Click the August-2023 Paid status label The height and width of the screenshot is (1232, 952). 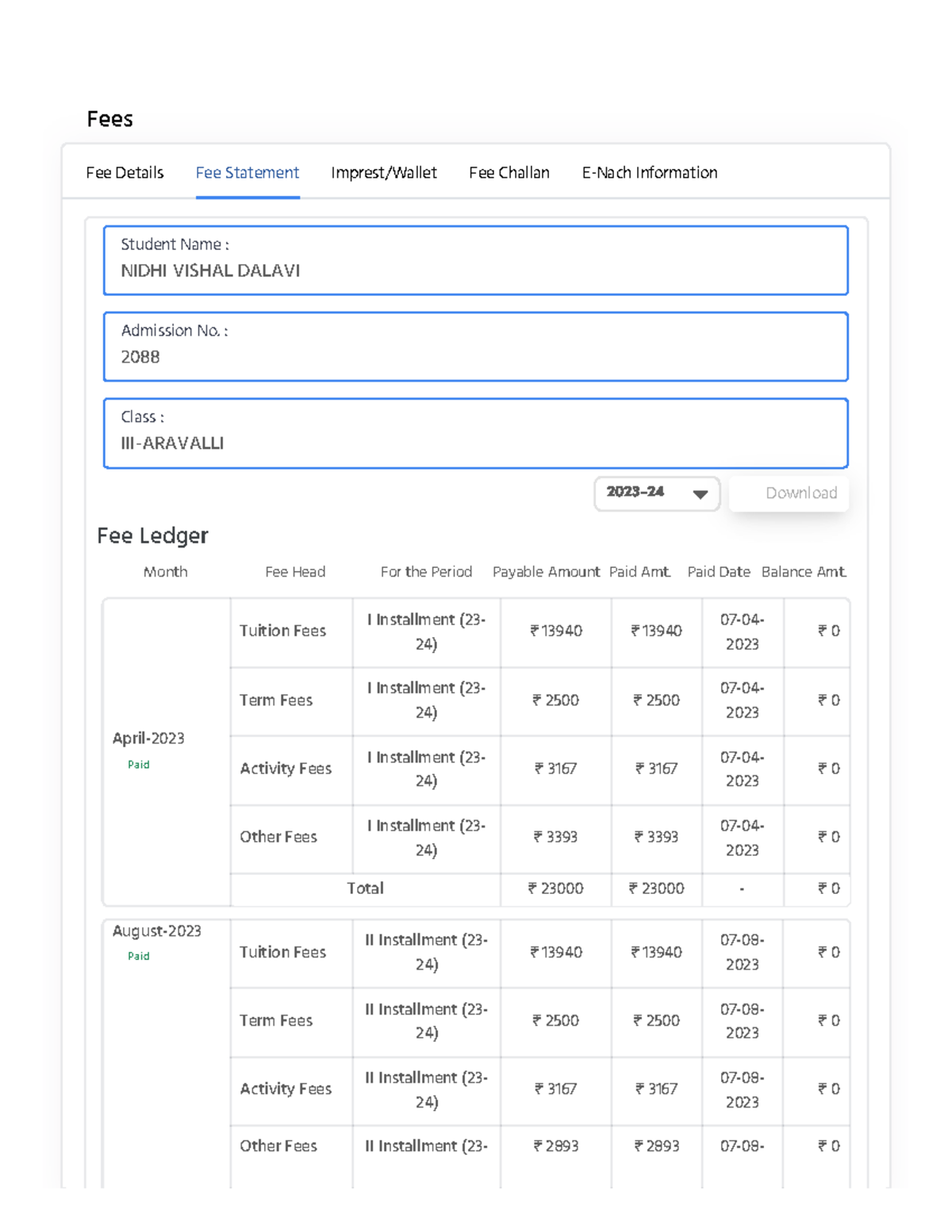(139, 956)
